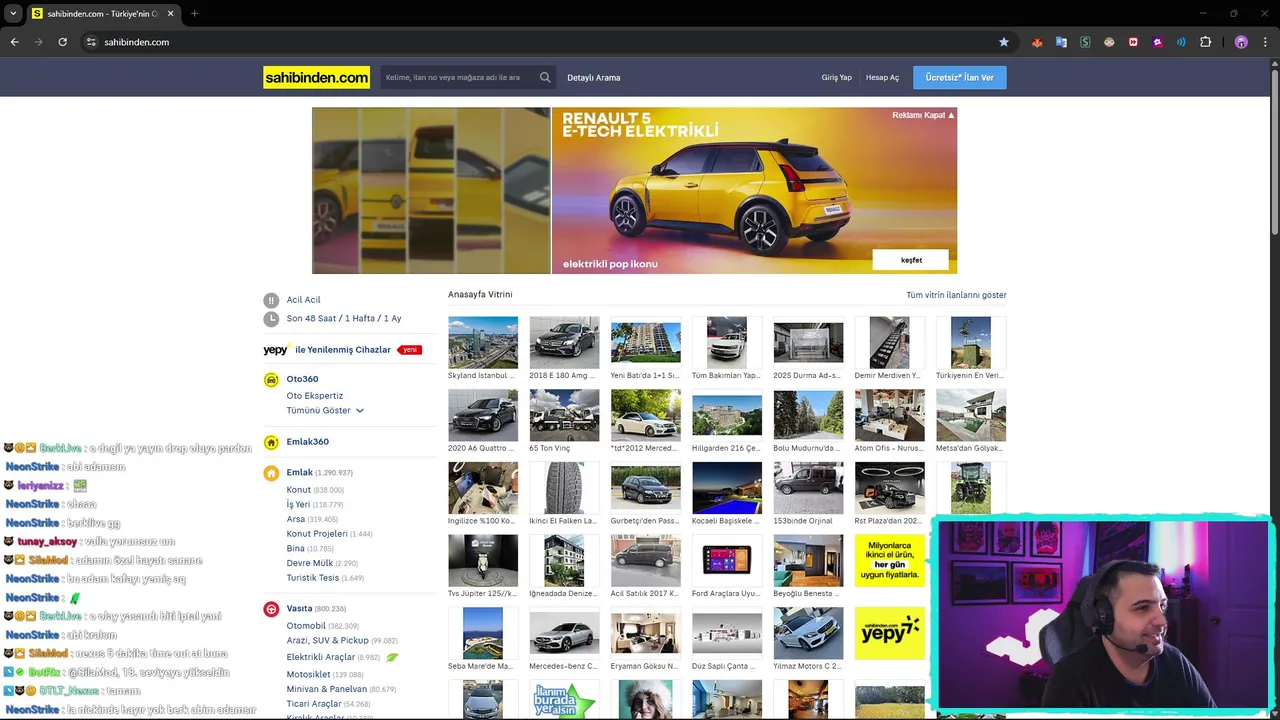Open the Devre Mülk category
Image resolution: width=1280 pixels, height=720 pixels.
click(x=310, y=563)
